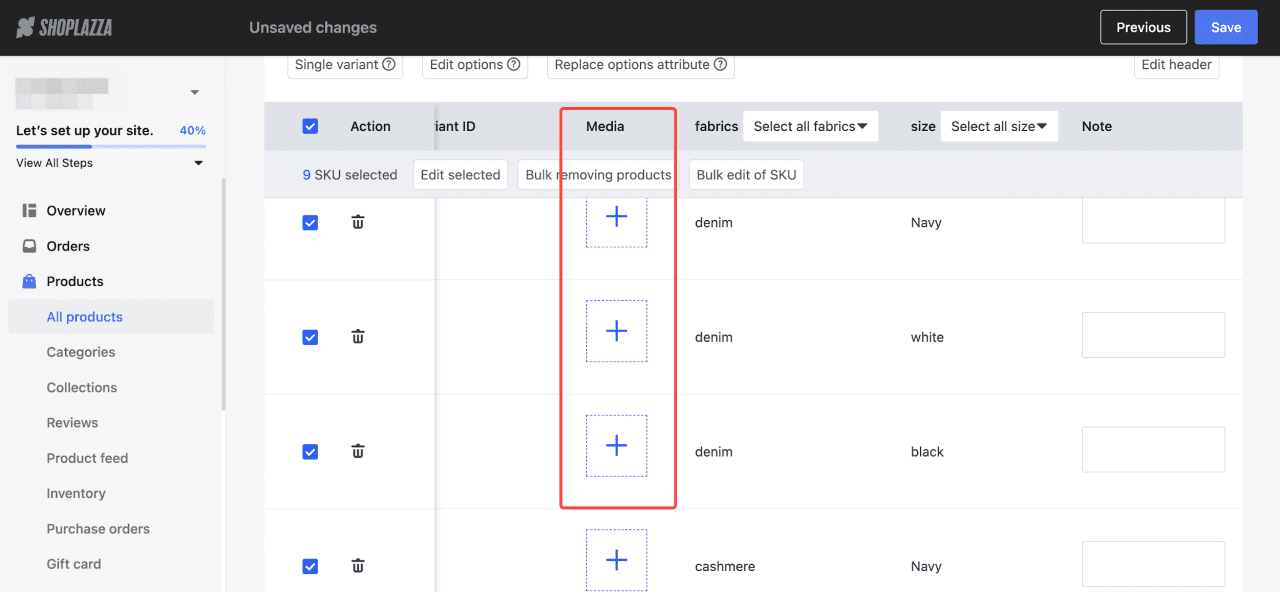This screenshot has width=1280, height=592.
Task: Add media to the cashmere Navy variant
Action: click(616, 560)
